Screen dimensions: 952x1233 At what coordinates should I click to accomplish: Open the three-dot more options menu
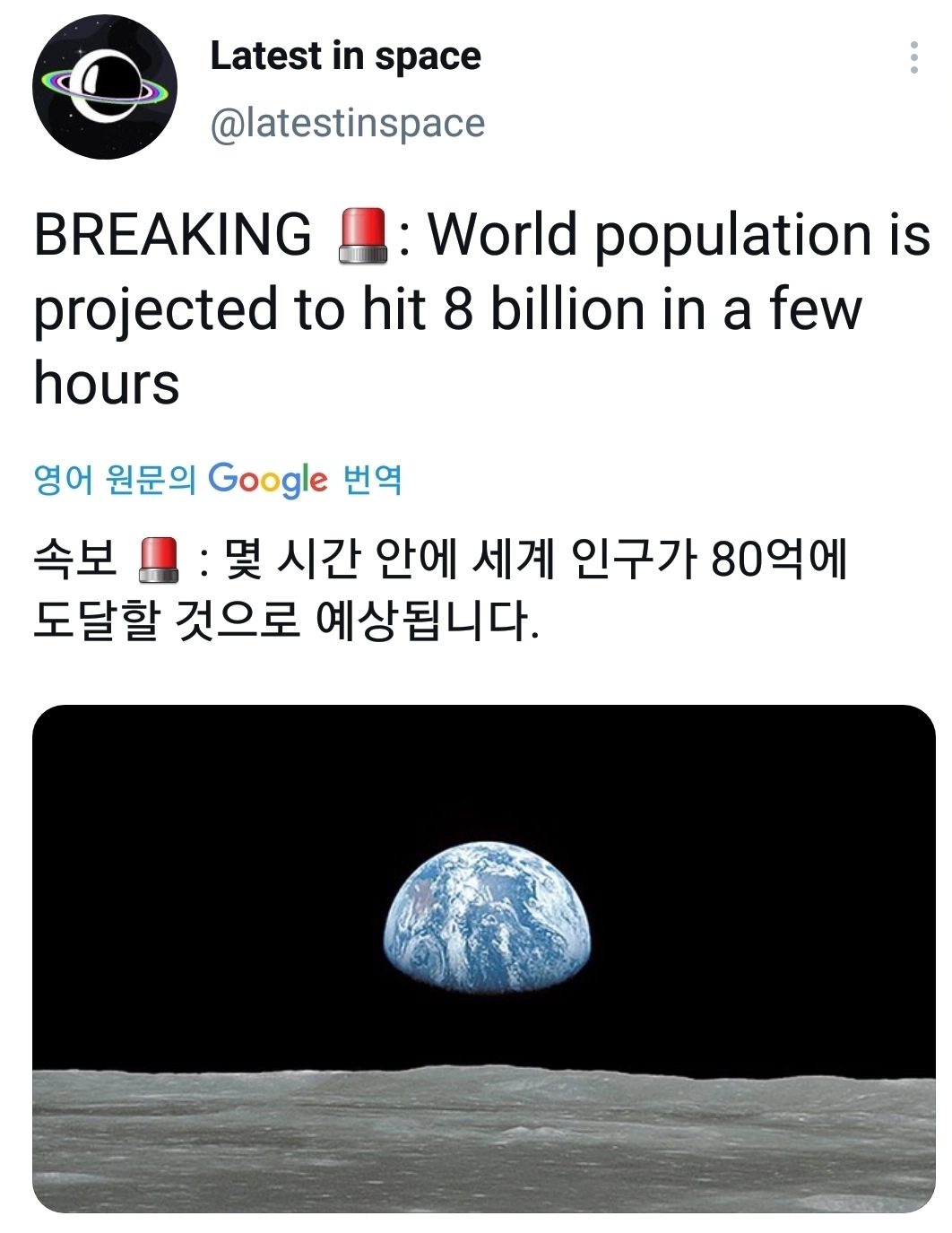tap(913, 57)
